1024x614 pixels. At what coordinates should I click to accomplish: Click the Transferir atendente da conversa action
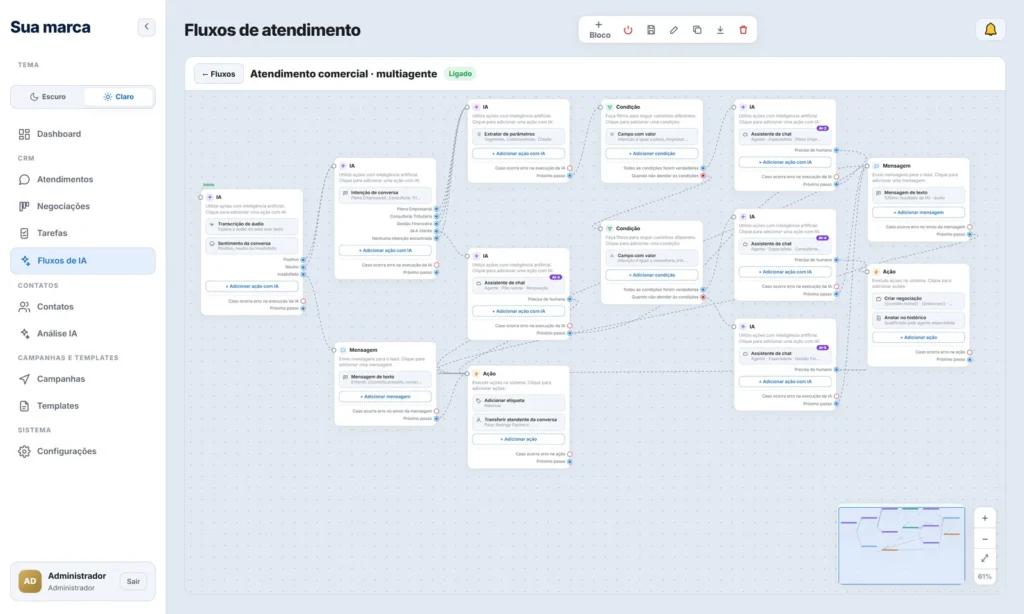click(519, 422)
